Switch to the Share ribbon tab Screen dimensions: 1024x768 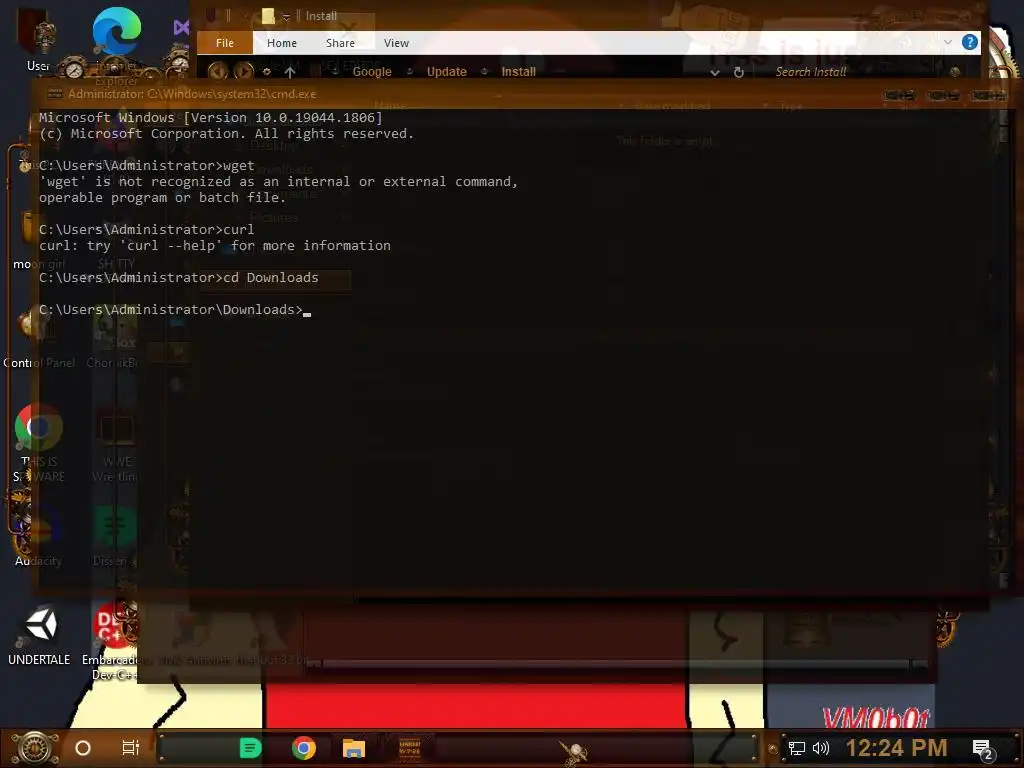[340, 43]
